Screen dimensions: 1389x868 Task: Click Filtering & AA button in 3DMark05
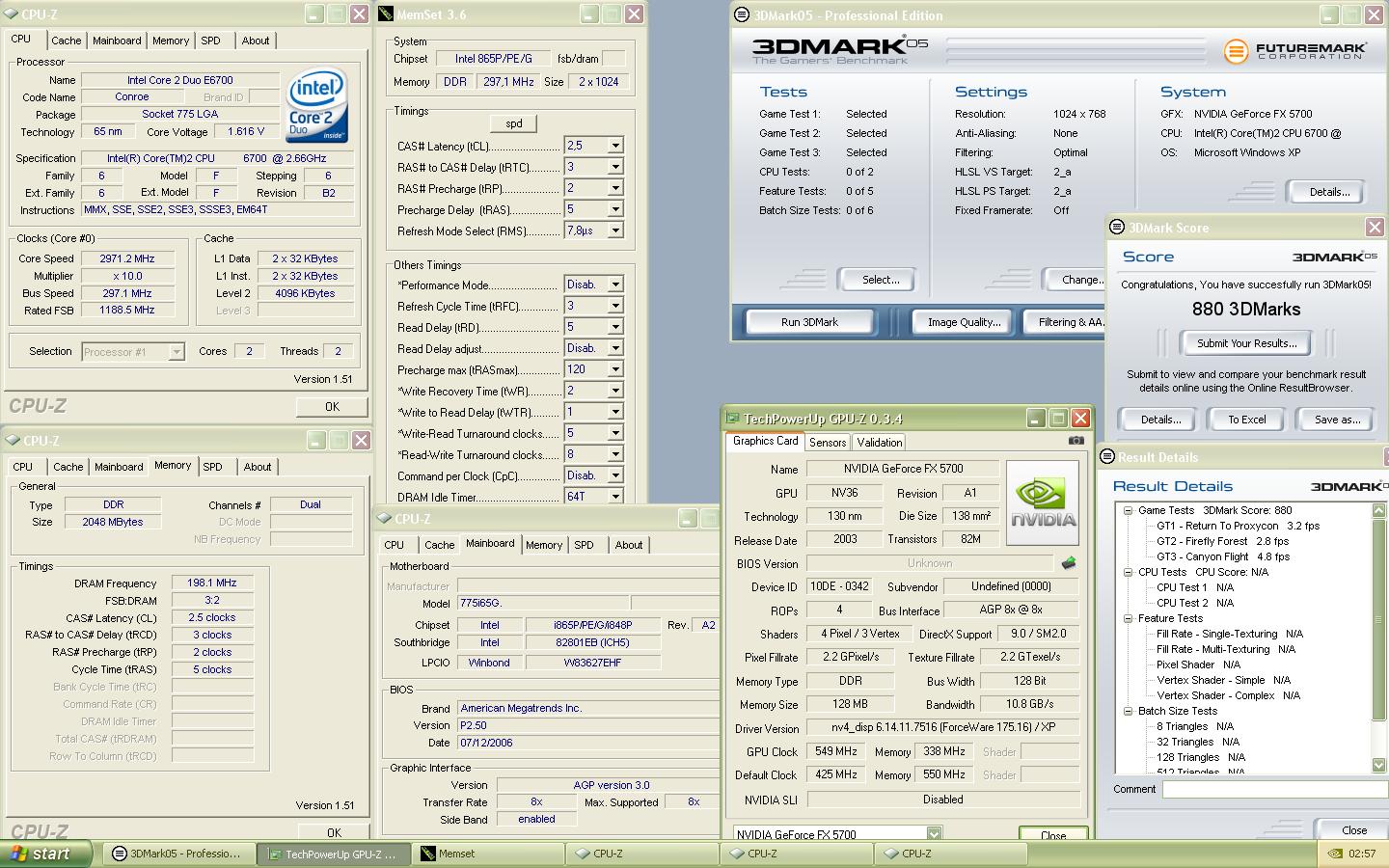[1064, 322]
